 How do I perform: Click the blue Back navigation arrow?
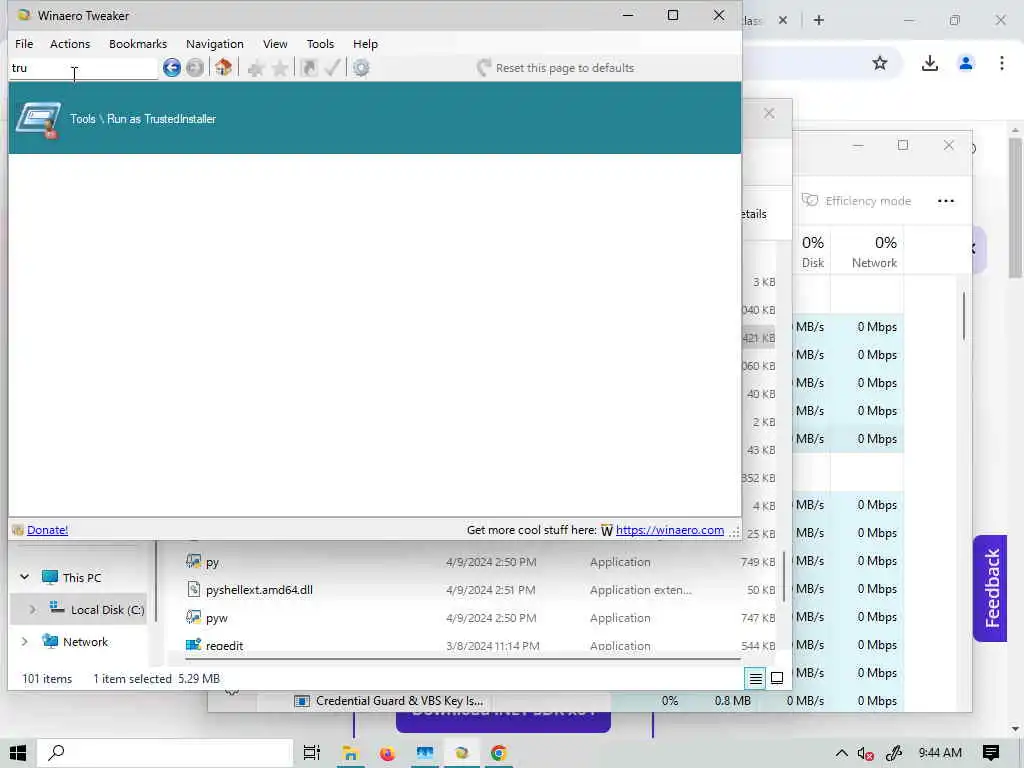tap(172, 67)
